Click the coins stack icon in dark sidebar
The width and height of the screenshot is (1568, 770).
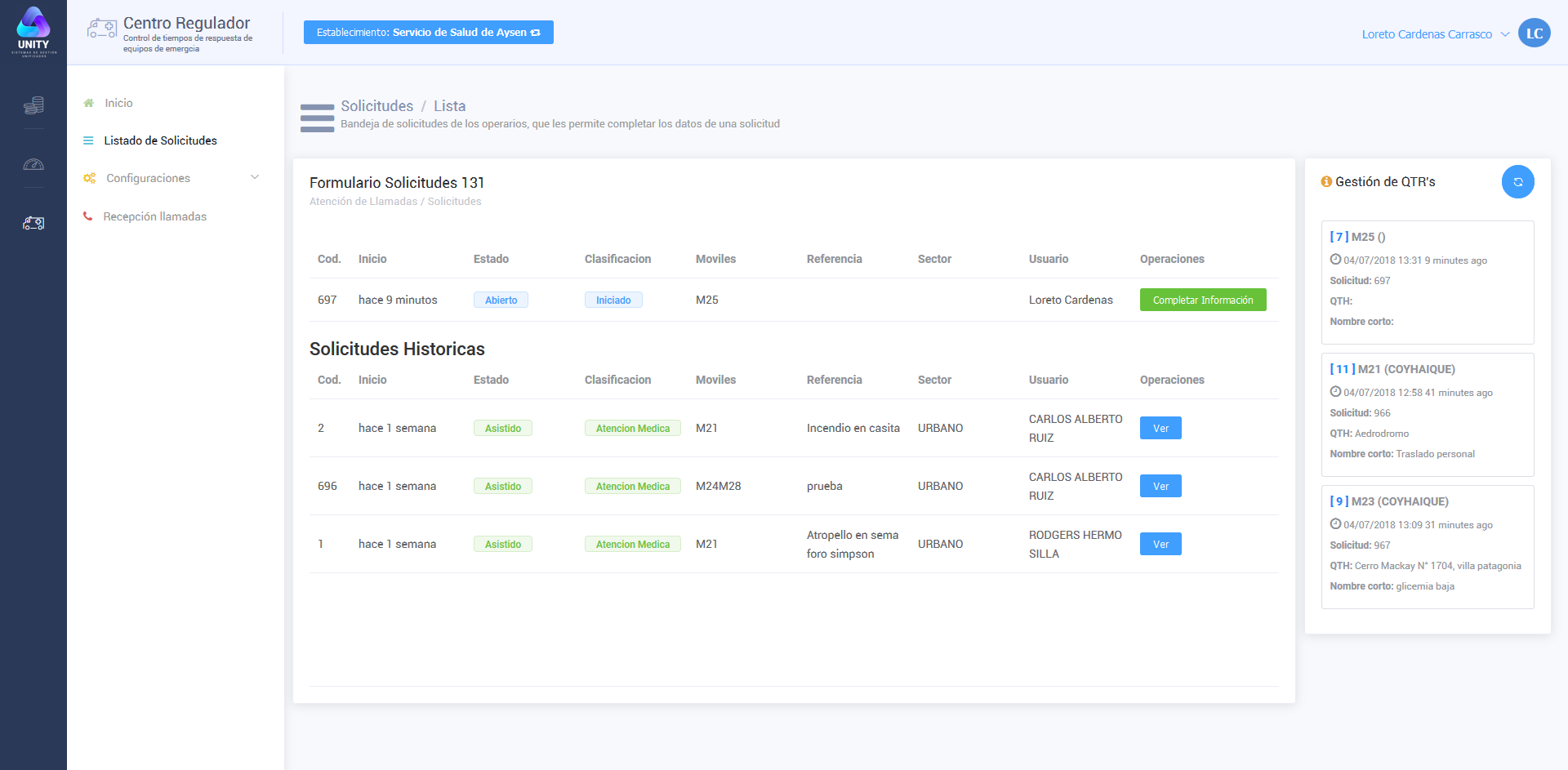(33, 105)
